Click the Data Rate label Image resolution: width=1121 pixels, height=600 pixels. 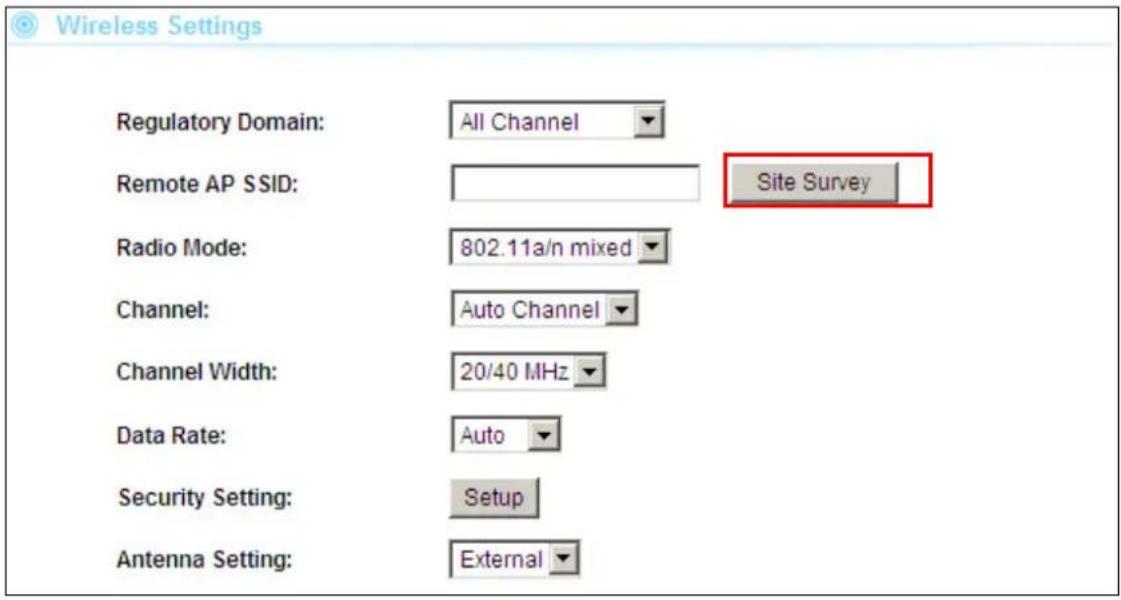pos(171,435)
